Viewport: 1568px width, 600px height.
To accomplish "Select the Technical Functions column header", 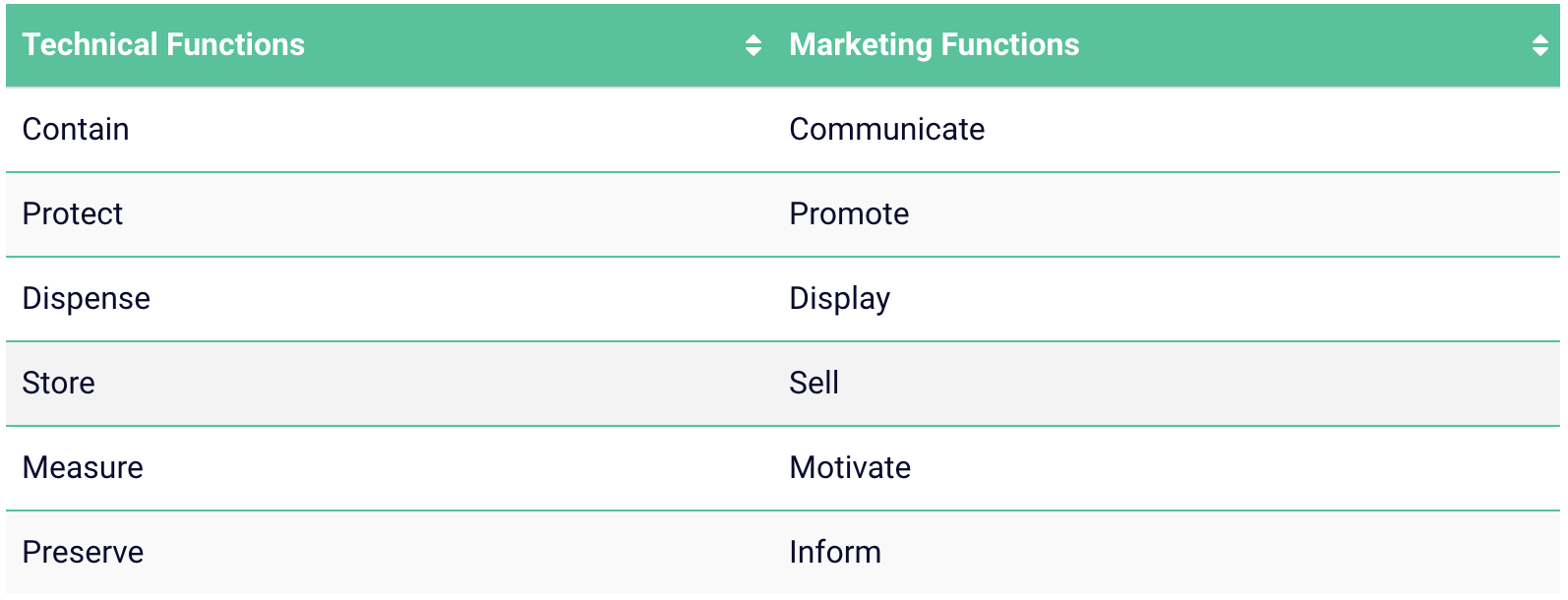I will (x=163, y=44).
